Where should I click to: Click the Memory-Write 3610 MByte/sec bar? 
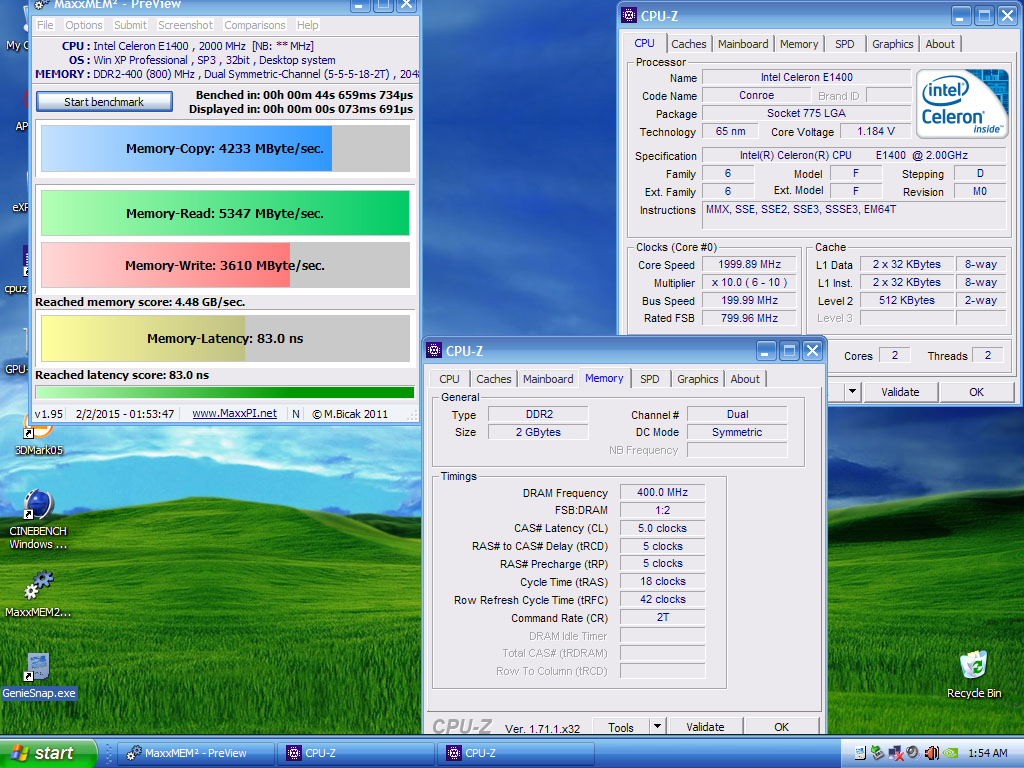pyautogui.click(x=225, y=265)
